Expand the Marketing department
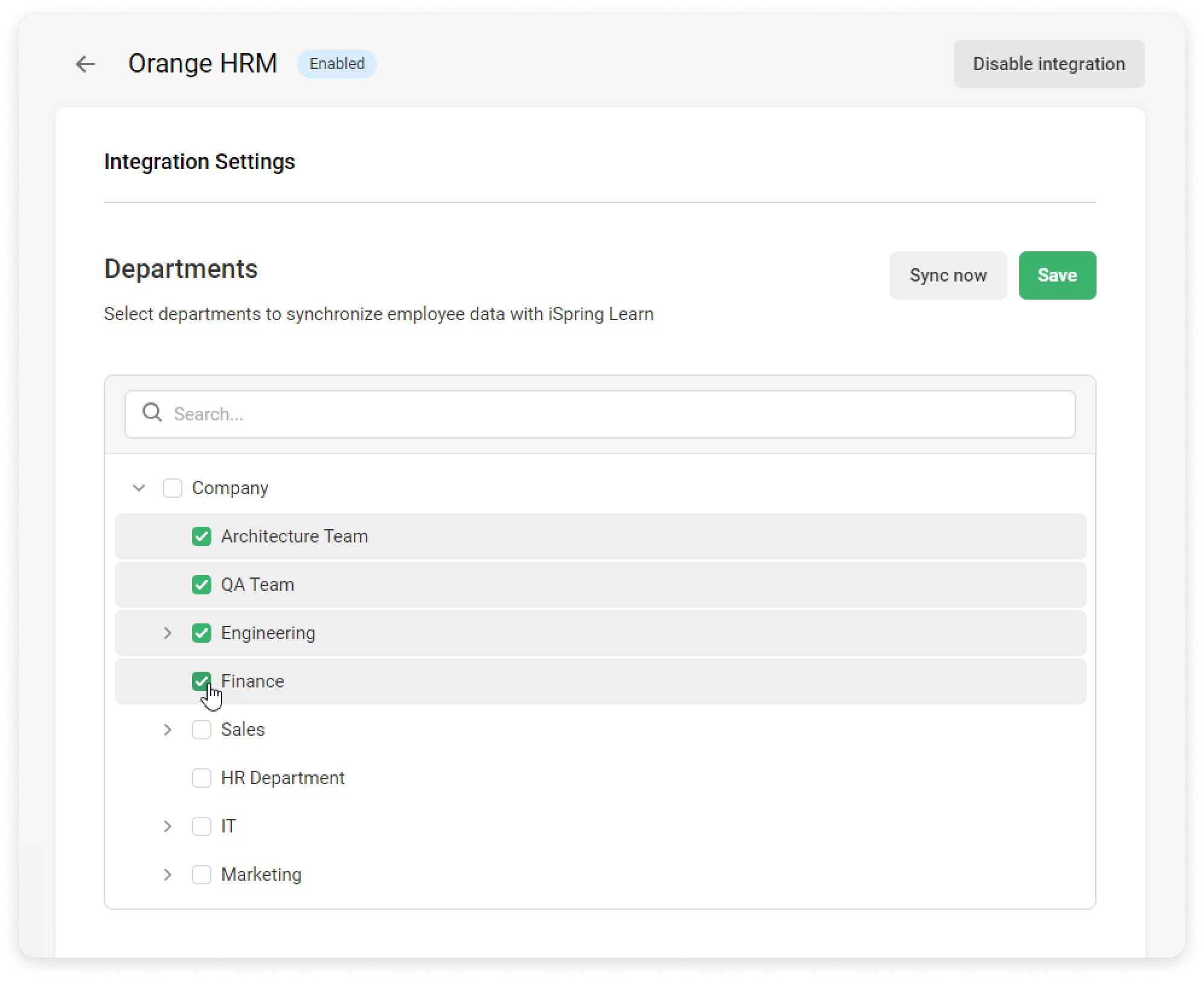This screenshot has width=1204, height=981. point(167,874)
